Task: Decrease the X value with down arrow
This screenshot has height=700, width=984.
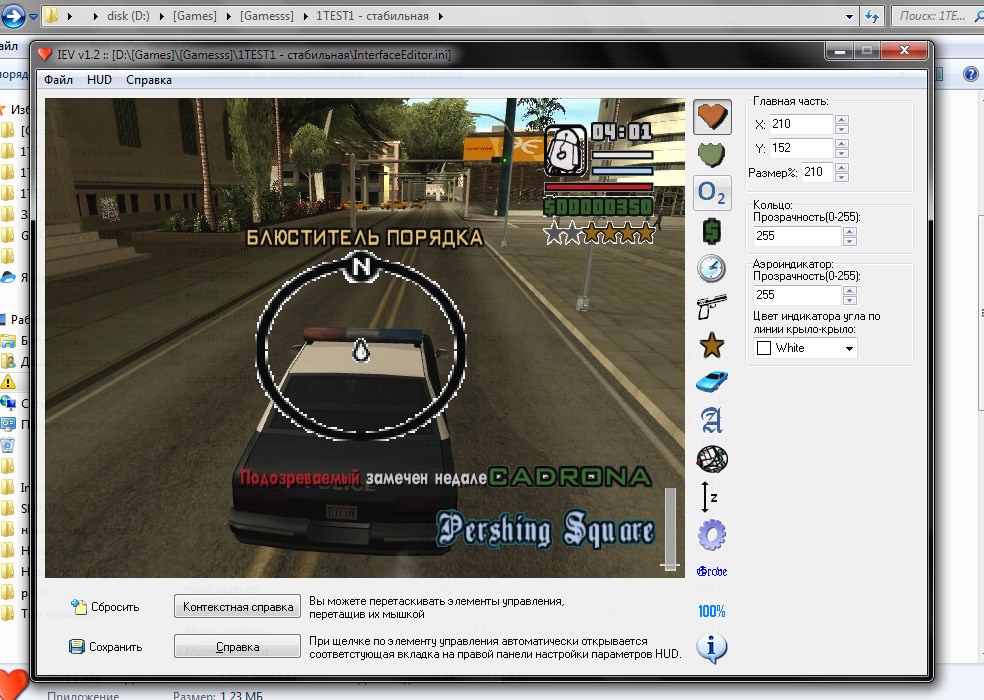Action: coord(842,129)
